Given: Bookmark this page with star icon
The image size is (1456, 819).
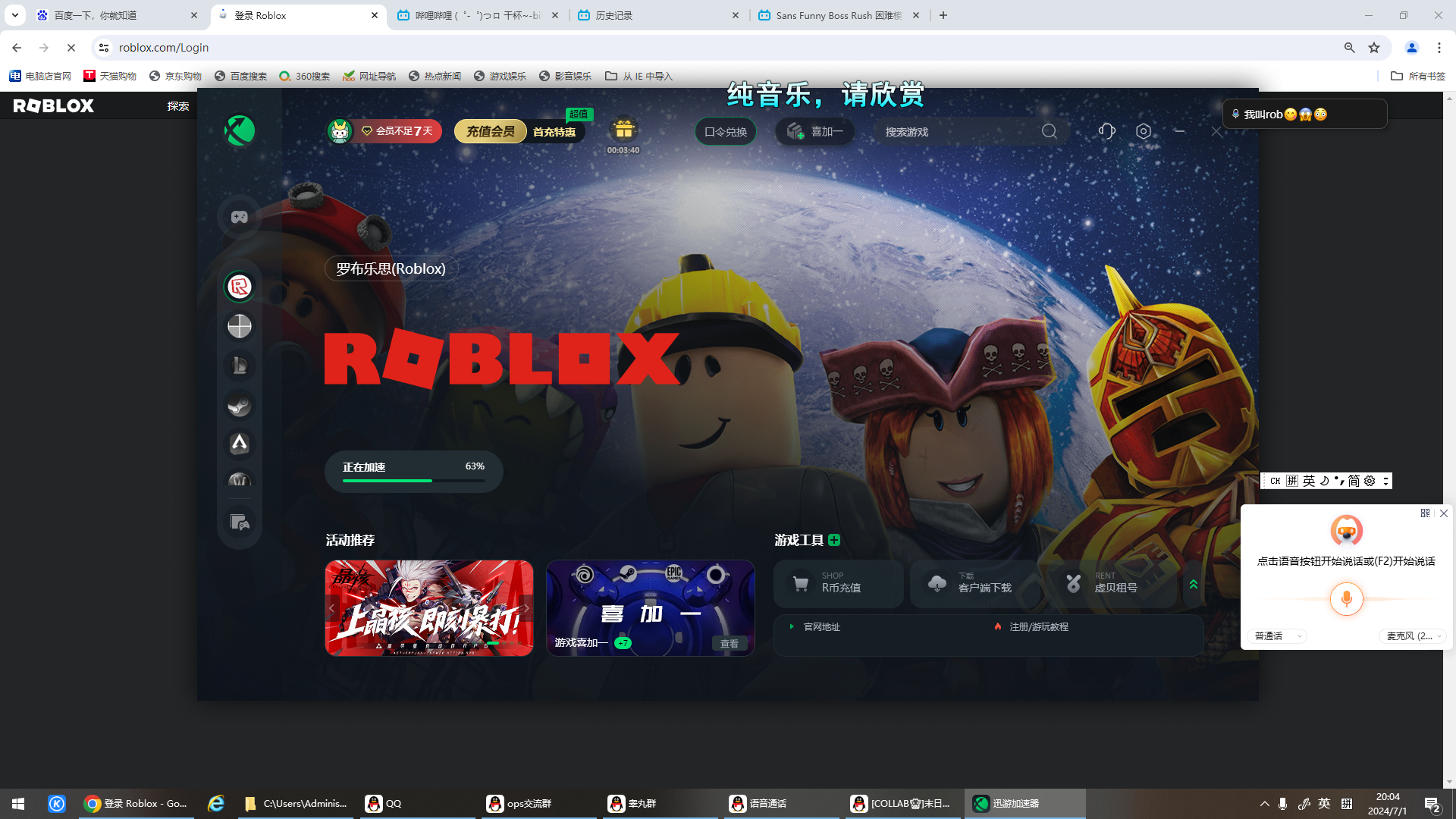Looking at the screenshot, I should click(1374, 48).
